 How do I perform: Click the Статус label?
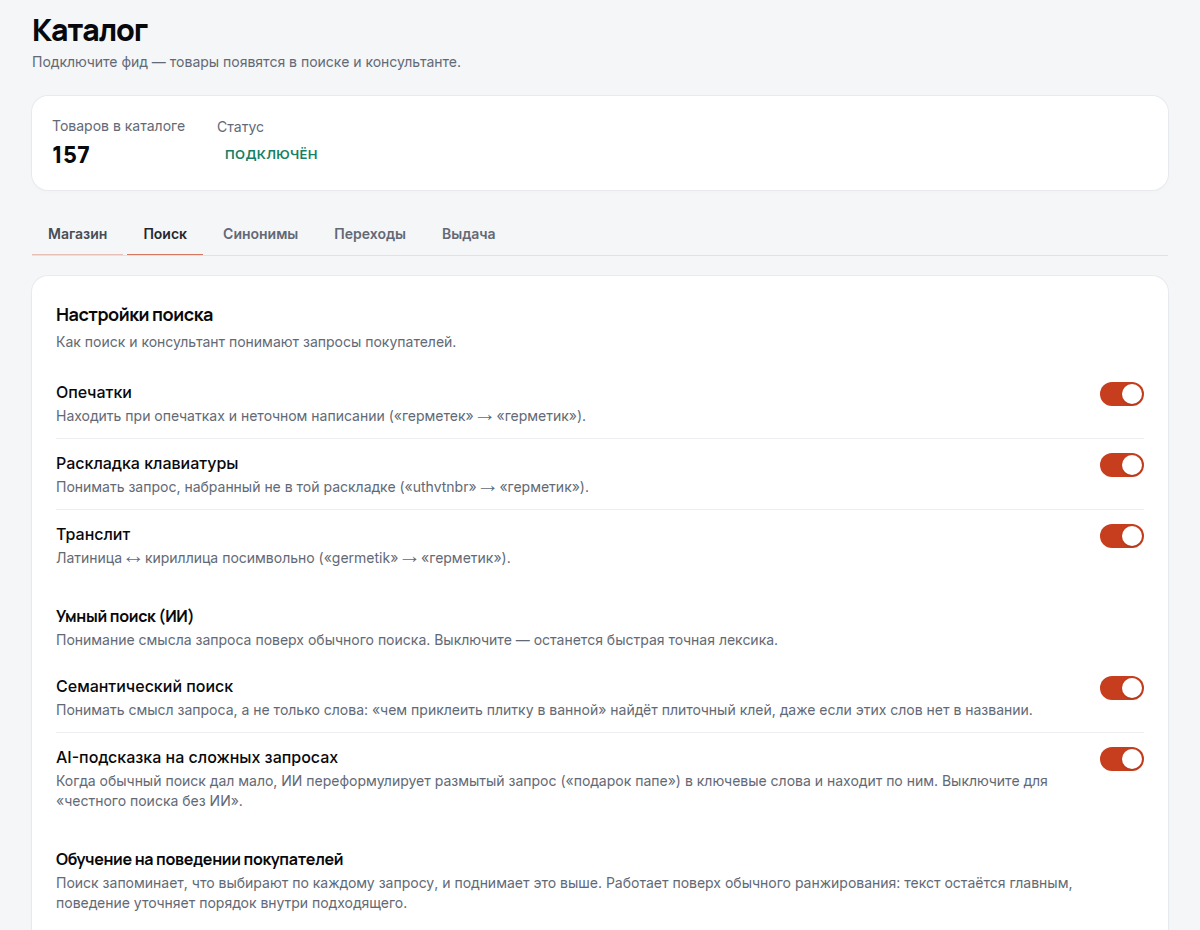click(240, 127)
